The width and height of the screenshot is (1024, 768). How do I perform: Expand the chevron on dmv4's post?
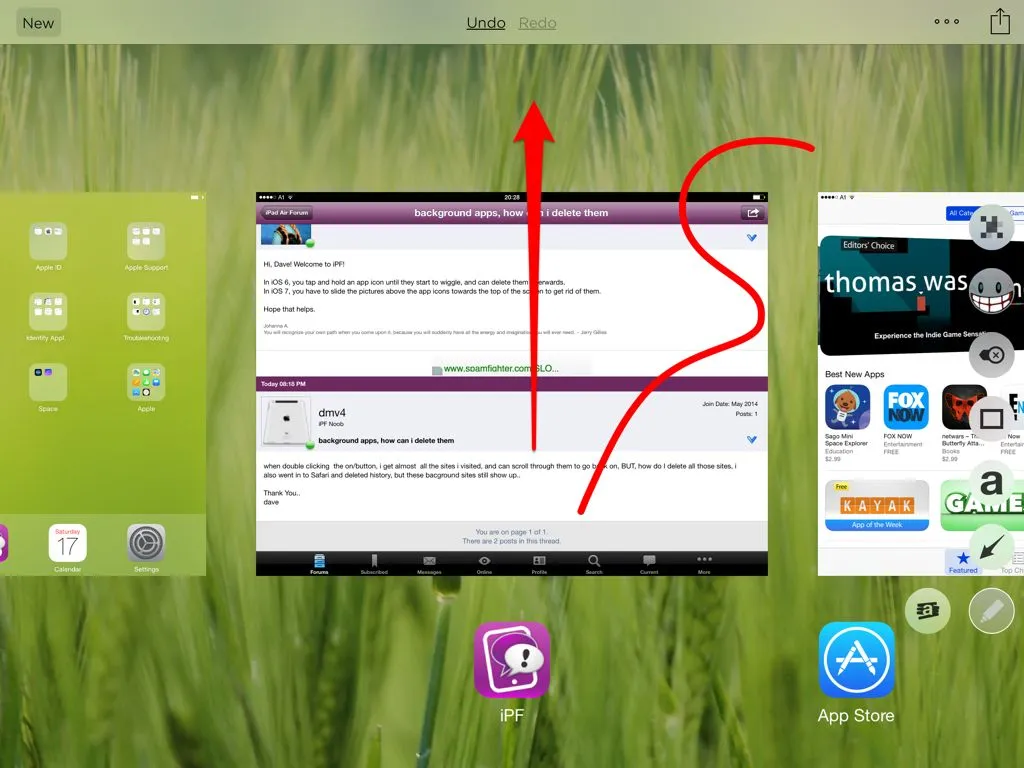751,440
